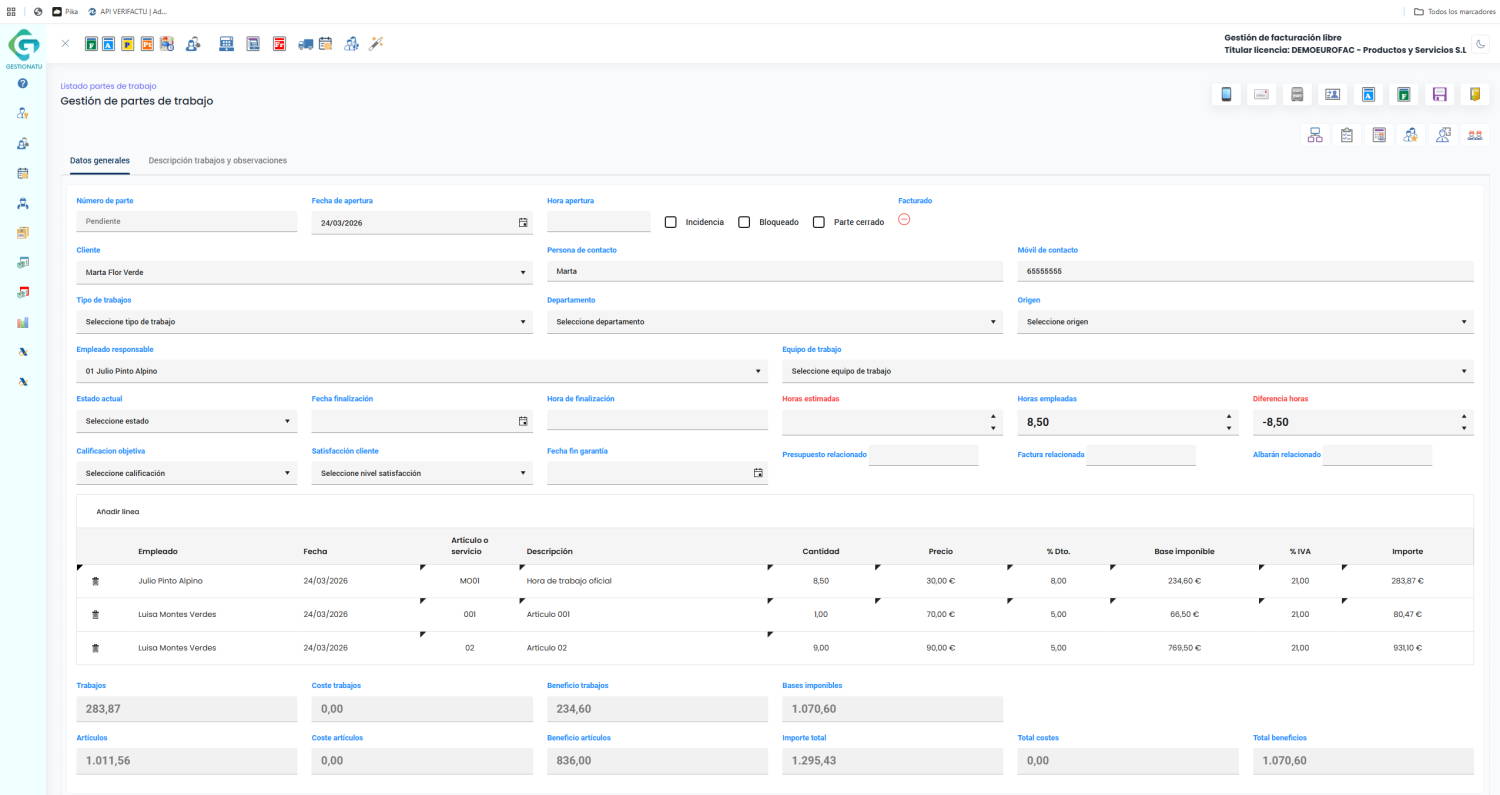
Task: Tick the Parte cerrado checkbox
Action: pos(819,222)
